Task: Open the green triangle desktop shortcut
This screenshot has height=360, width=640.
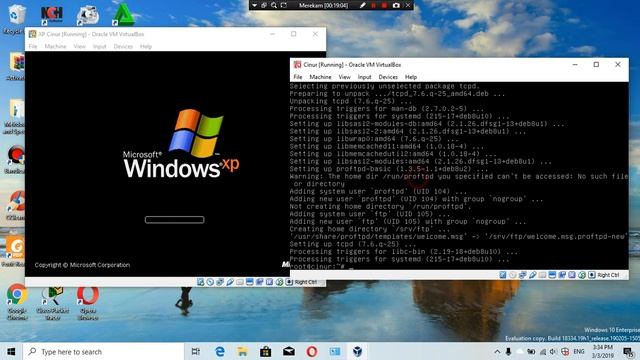Action: 123,14
